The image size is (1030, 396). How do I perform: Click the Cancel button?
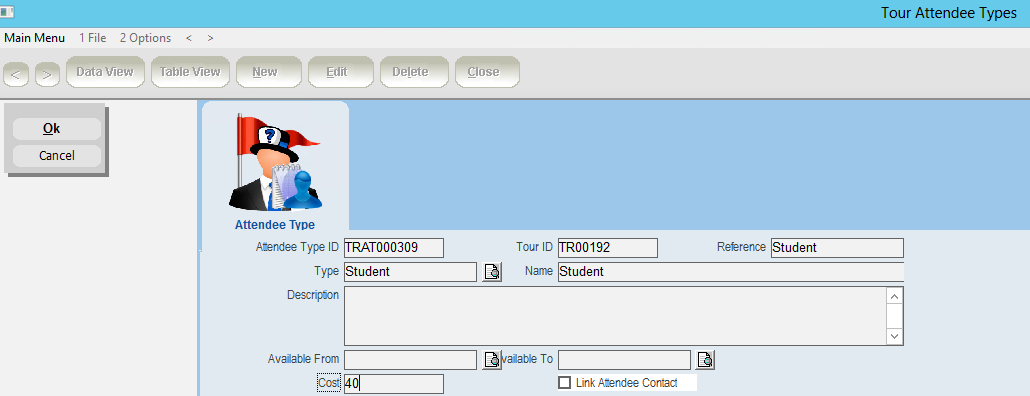[56, 156]
